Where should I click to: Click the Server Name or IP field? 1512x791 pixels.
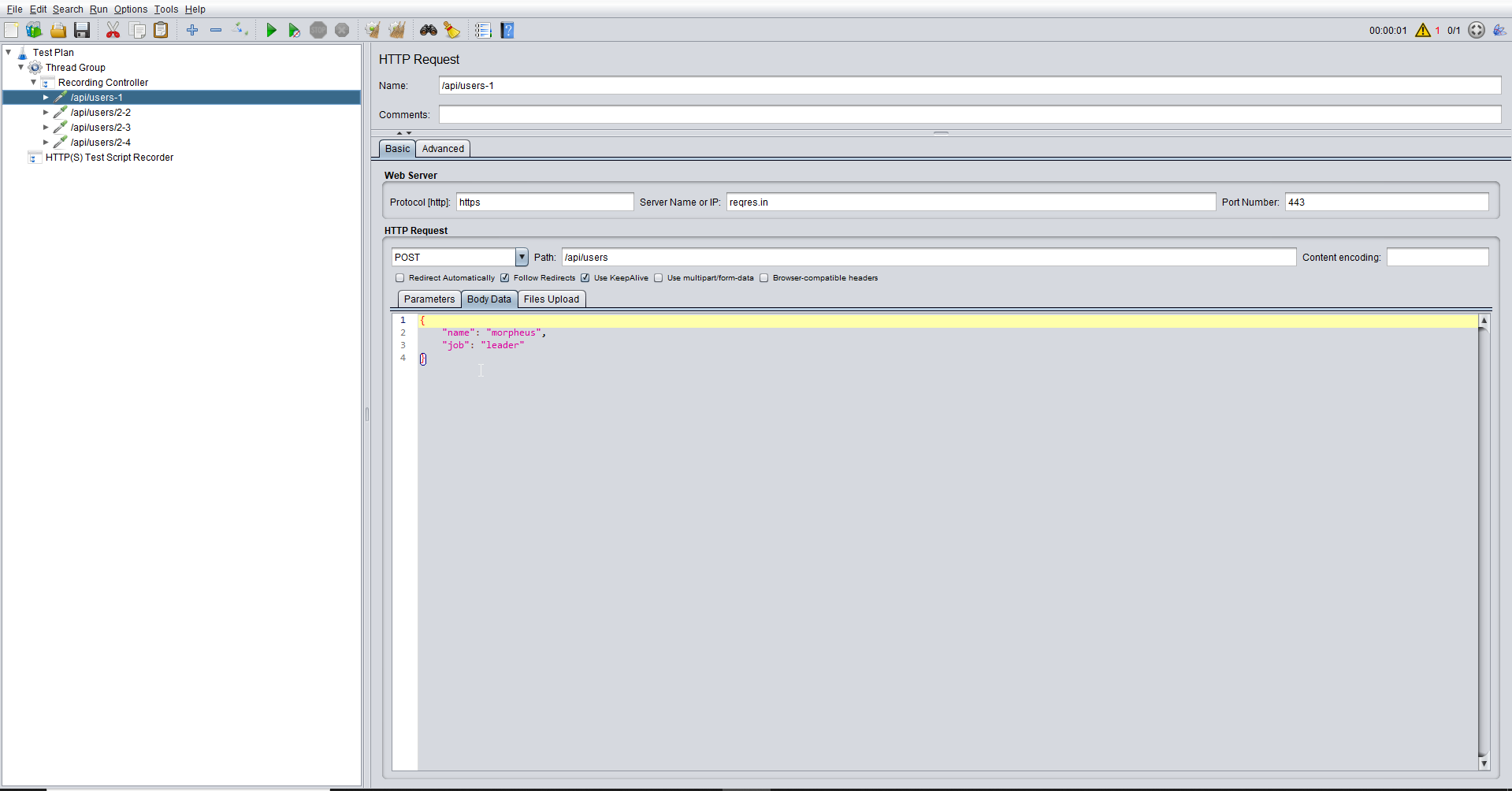click(970, 202)
